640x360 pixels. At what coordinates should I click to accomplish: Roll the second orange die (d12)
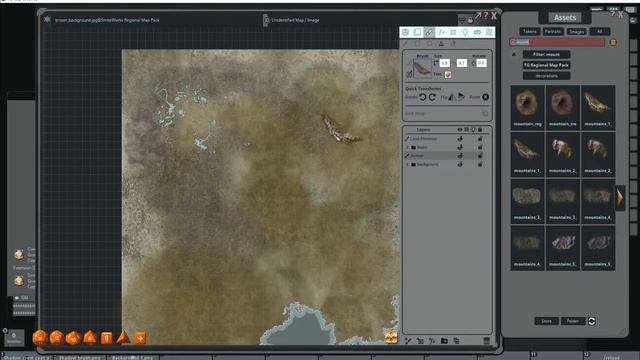[x=56, y=338]
